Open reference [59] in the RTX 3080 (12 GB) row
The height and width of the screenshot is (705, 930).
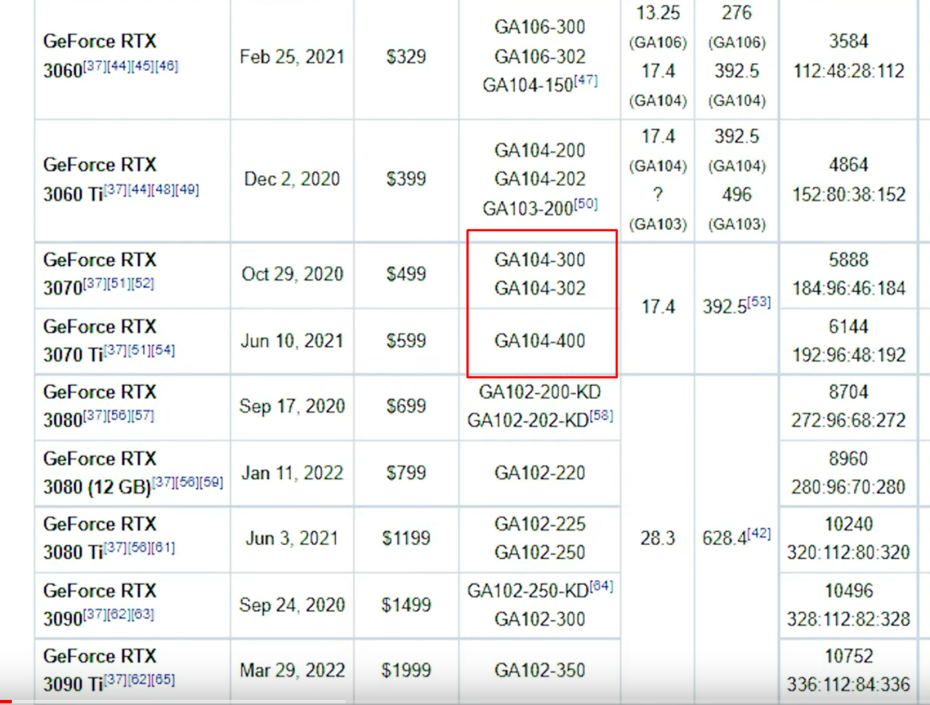212,482
